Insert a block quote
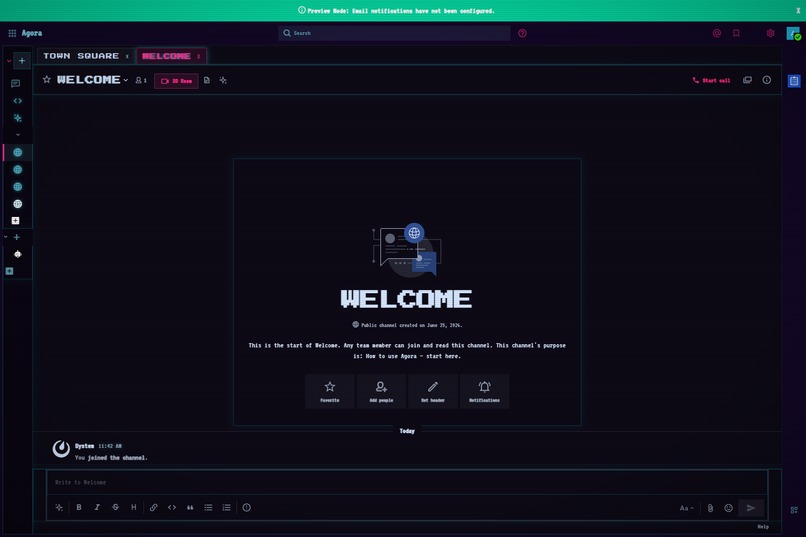The width and height of the screenshot is (806, 537). point(190,508)
